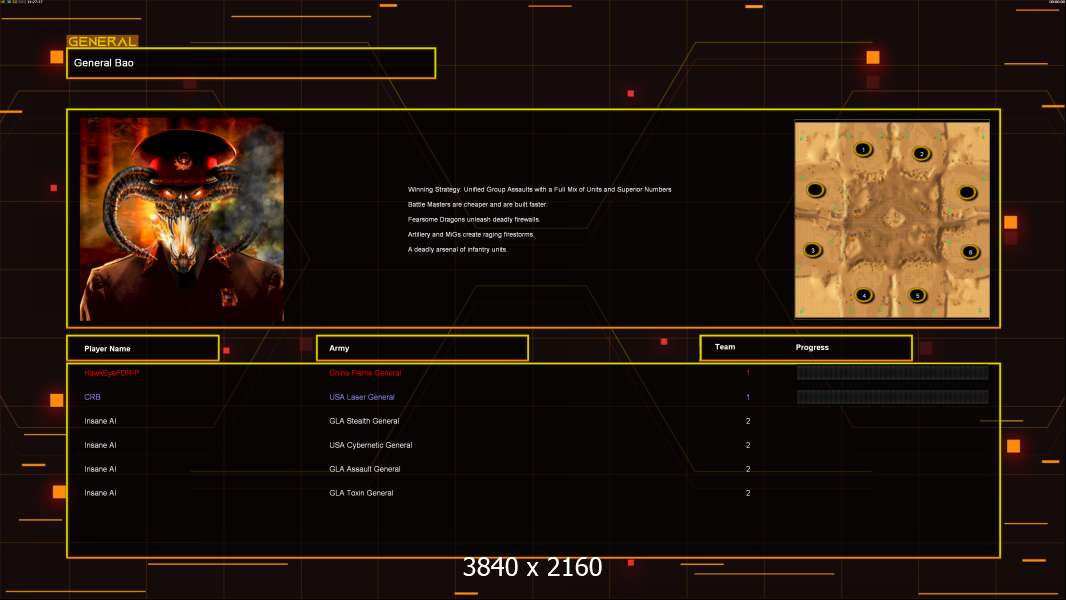Choose start position 3 on the minimap
Image resolution: width=1066 pixels, height=600 pixels.
(x=812, y=250)
